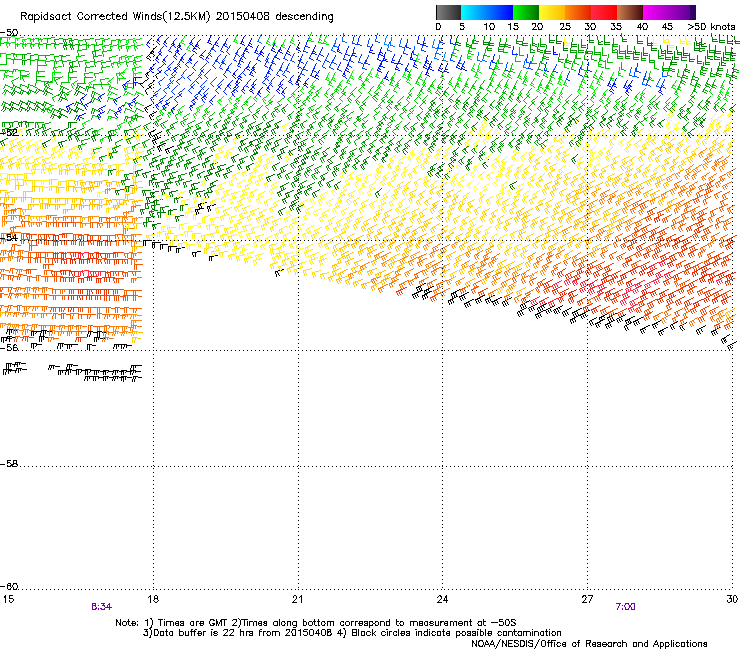Click the gray 0-5 knots legend swatch
The width and height of the screenshot is (740, 650).
tap(448, 12)
